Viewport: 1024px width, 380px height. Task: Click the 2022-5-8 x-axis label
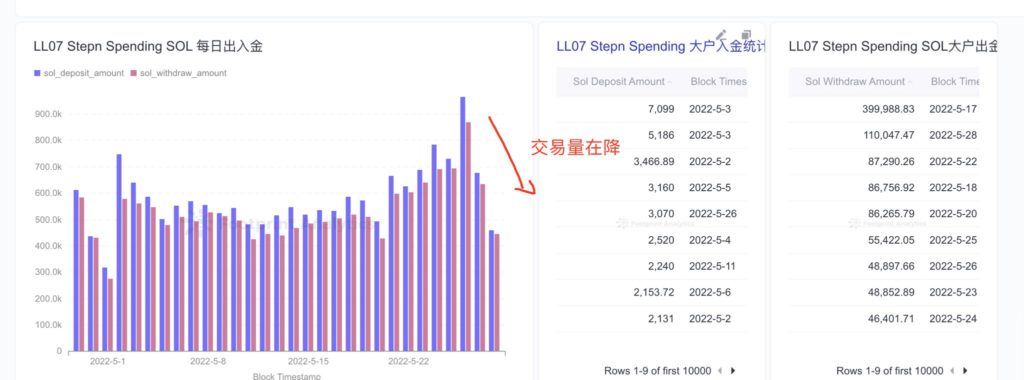(x=208, y=361)
